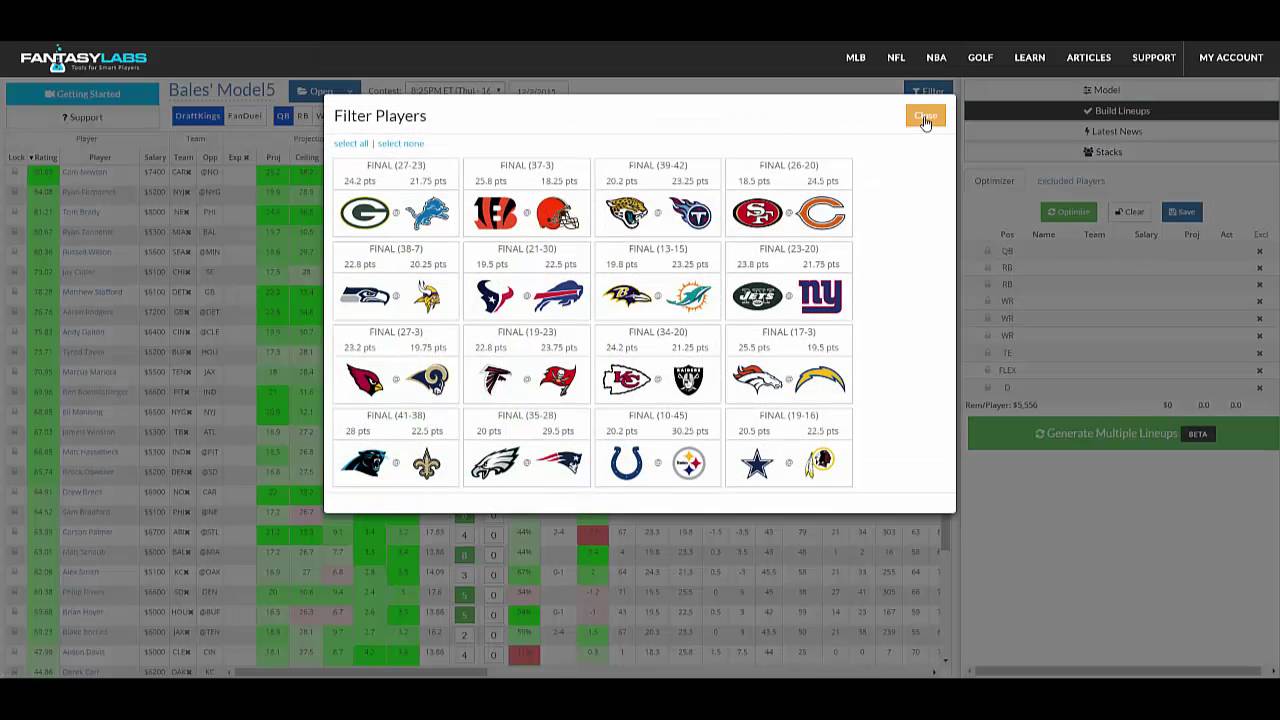
Task: Select the Chicago Bears logo
Action: click(821, 213)
